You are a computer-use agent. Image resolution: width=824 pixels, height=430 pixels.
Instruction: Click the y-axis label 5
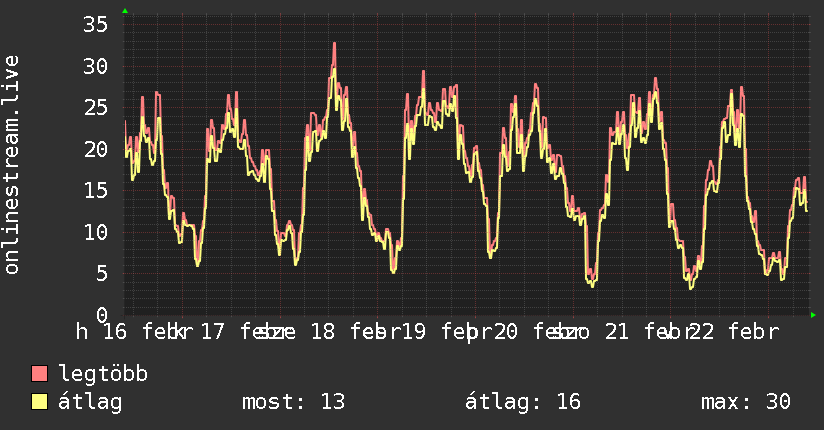[x=102, y=273]
